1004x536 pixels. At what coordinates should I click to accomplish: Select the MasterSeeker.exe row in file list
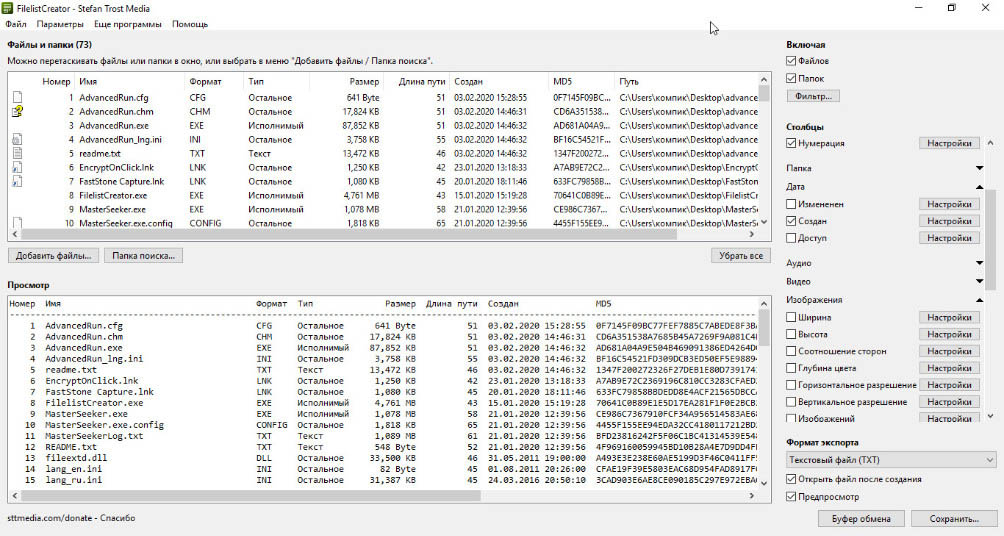pyautogui.click(x=384, y=209)
